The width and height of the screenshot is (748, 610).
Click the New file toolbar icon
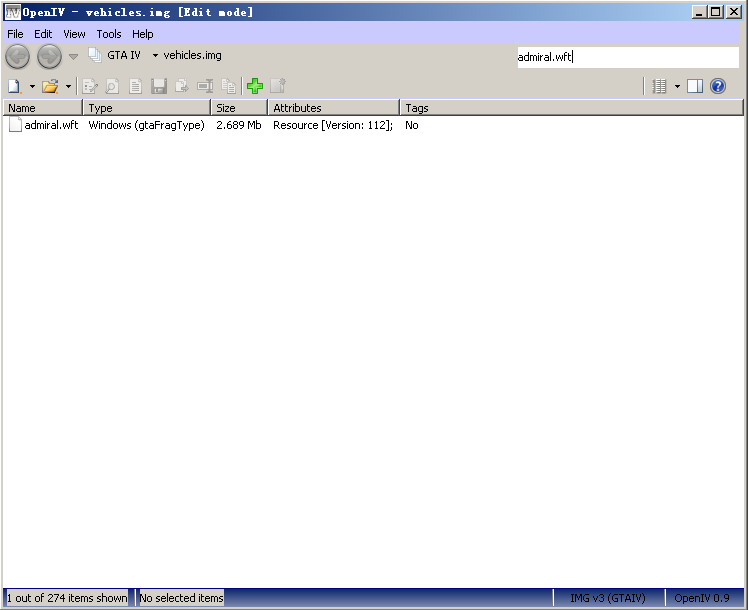click(14, 86)
